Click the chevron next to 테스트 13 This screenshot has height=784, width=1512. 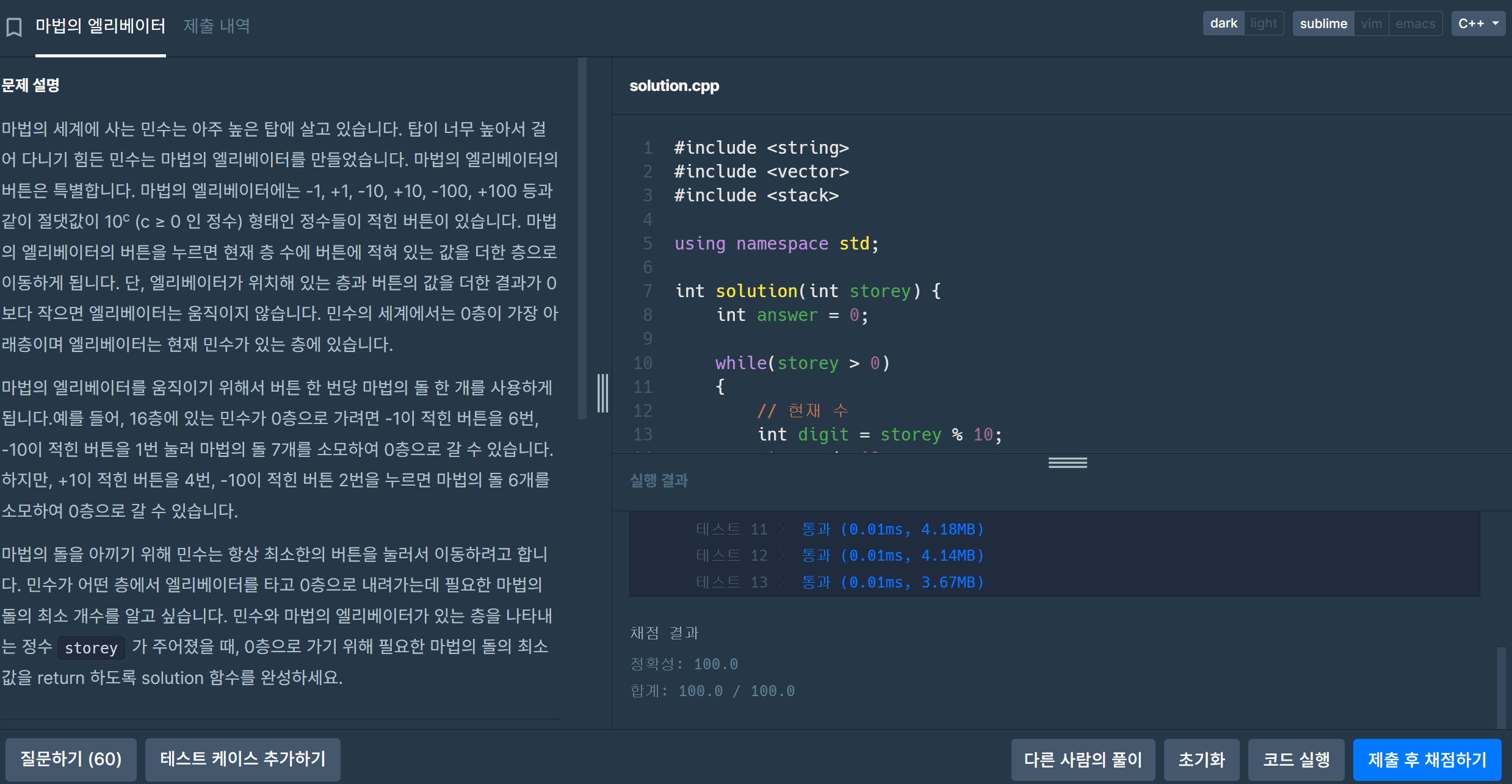pos(781,583)
